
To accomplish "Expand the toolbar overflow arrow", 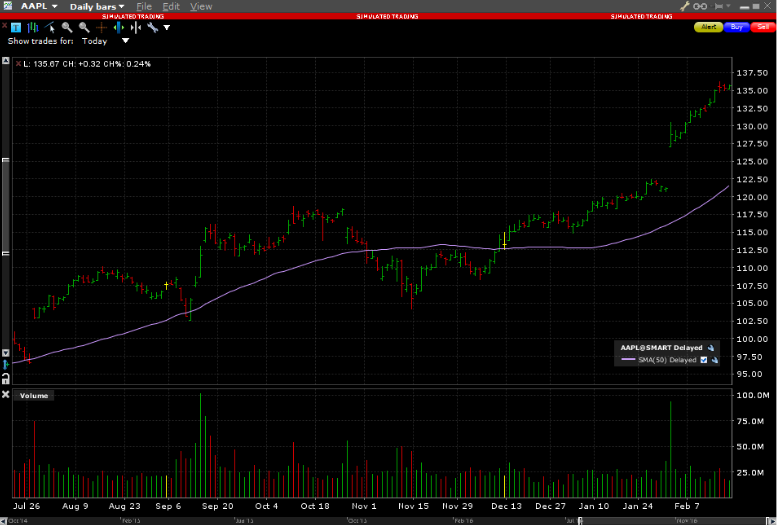I will 167,28.
